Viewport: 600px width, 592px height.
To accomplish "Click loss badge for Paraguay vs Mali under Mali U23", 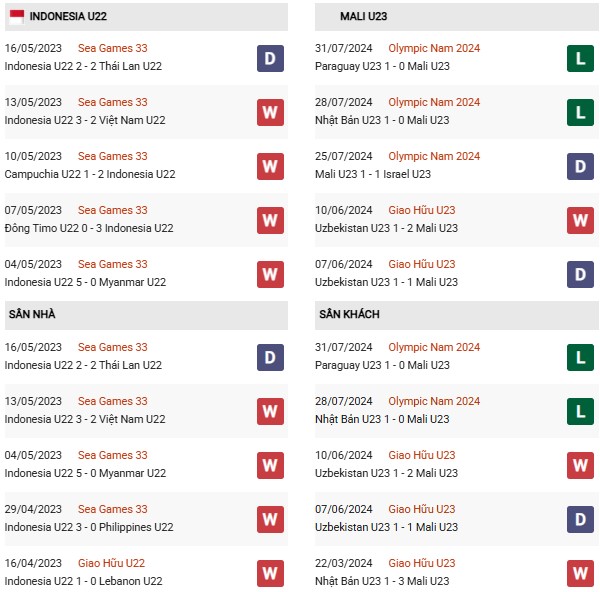I will point(580,58).
